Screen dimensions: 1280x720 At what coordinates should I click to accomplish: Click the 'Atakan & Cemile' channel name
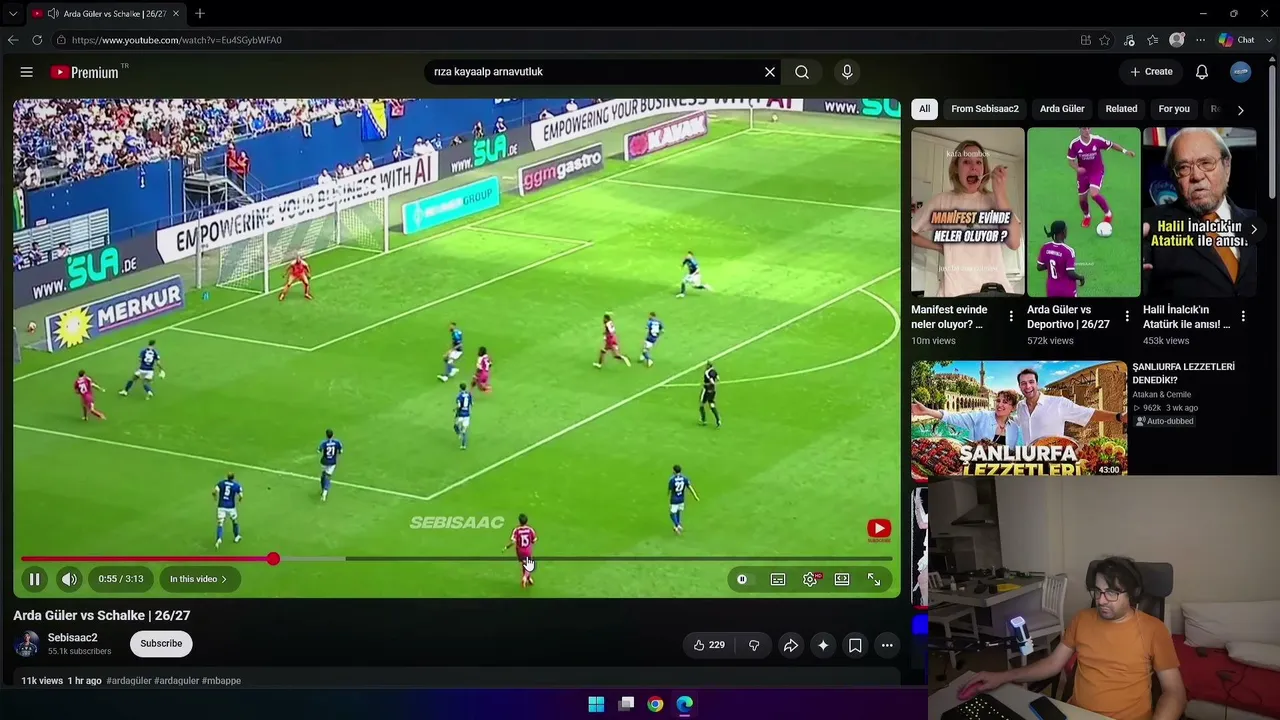click(x=1162, y=395)
